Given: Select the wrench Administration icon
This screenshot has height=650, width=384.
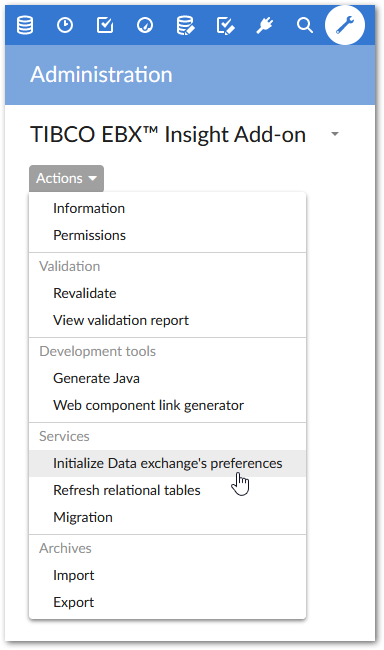Looking at the screenshot, I should [x=345, y=25].
